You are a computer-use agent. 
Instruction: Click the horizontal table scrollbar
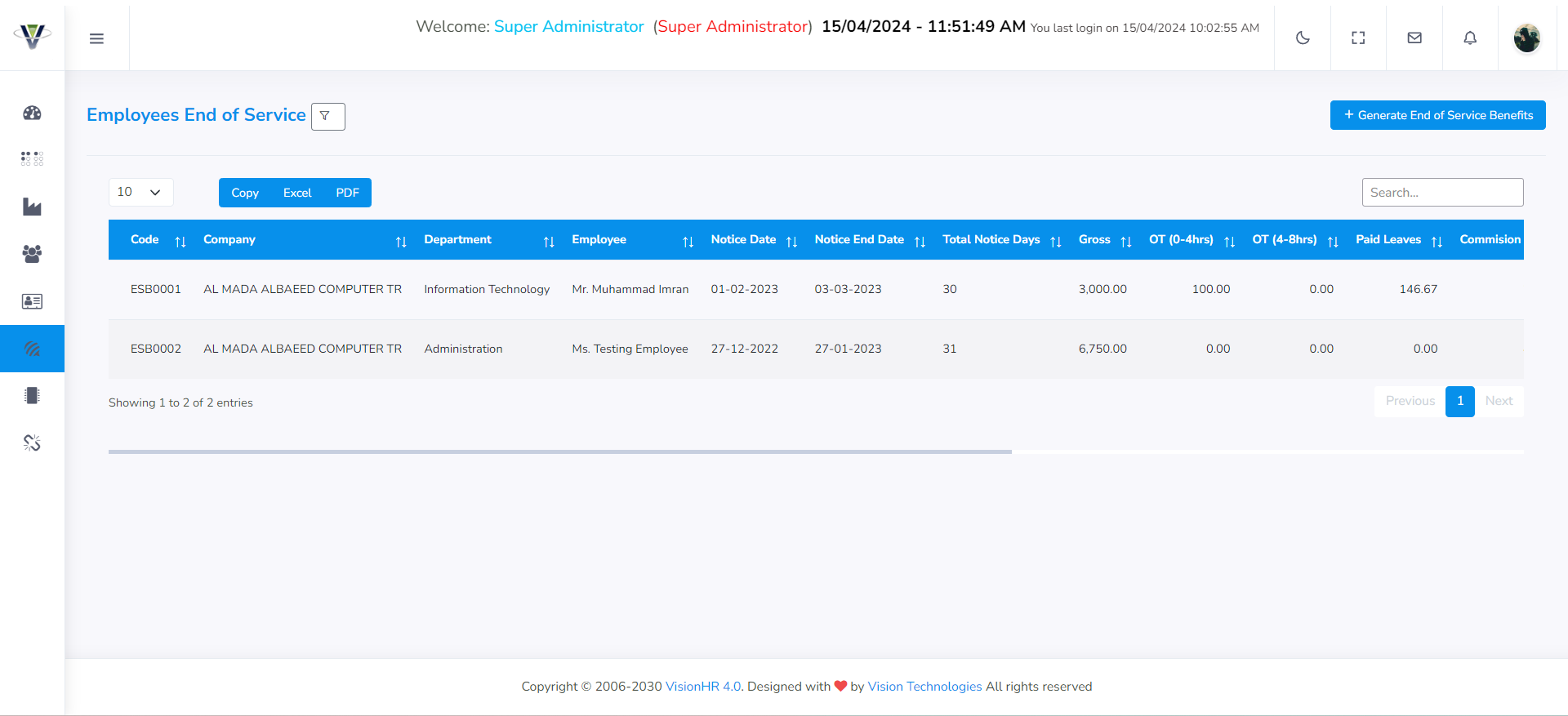pos(560,451)
